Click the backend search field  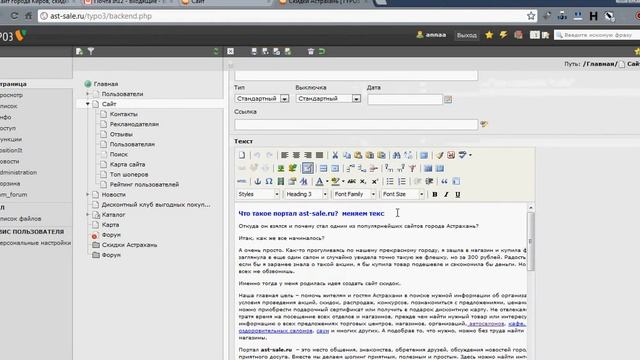click(x=597, y=35)
